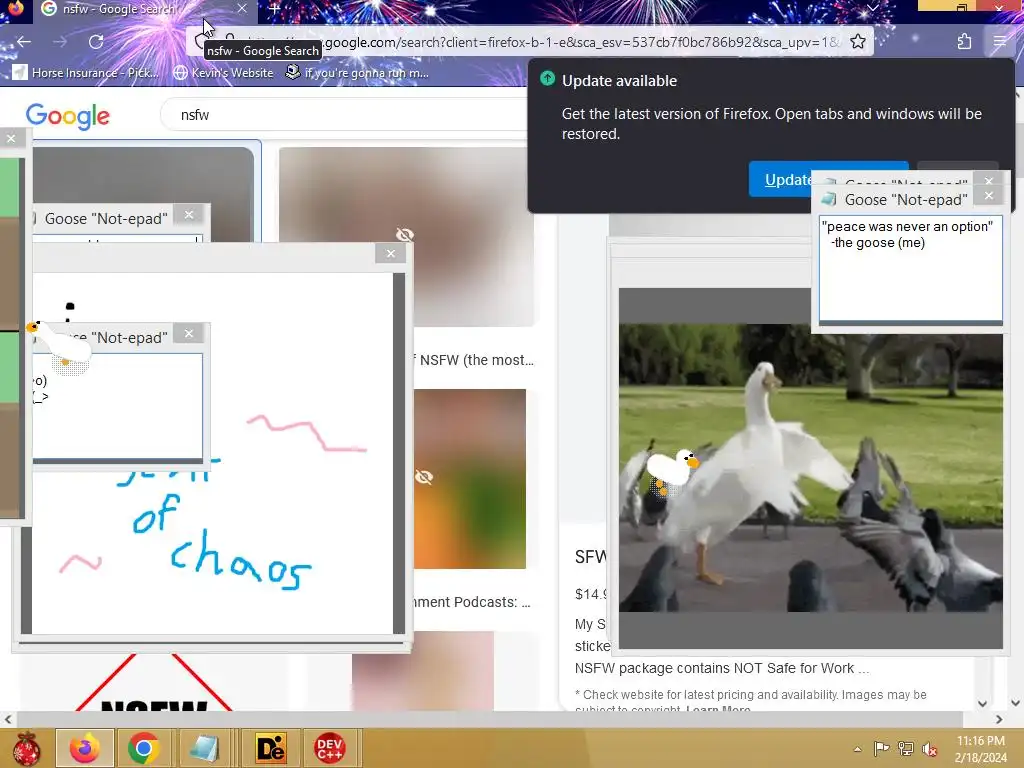Viewport: 1024px width, 768px height.
Task: Expand the product panel's down chevron
Action: coord(982,703)
